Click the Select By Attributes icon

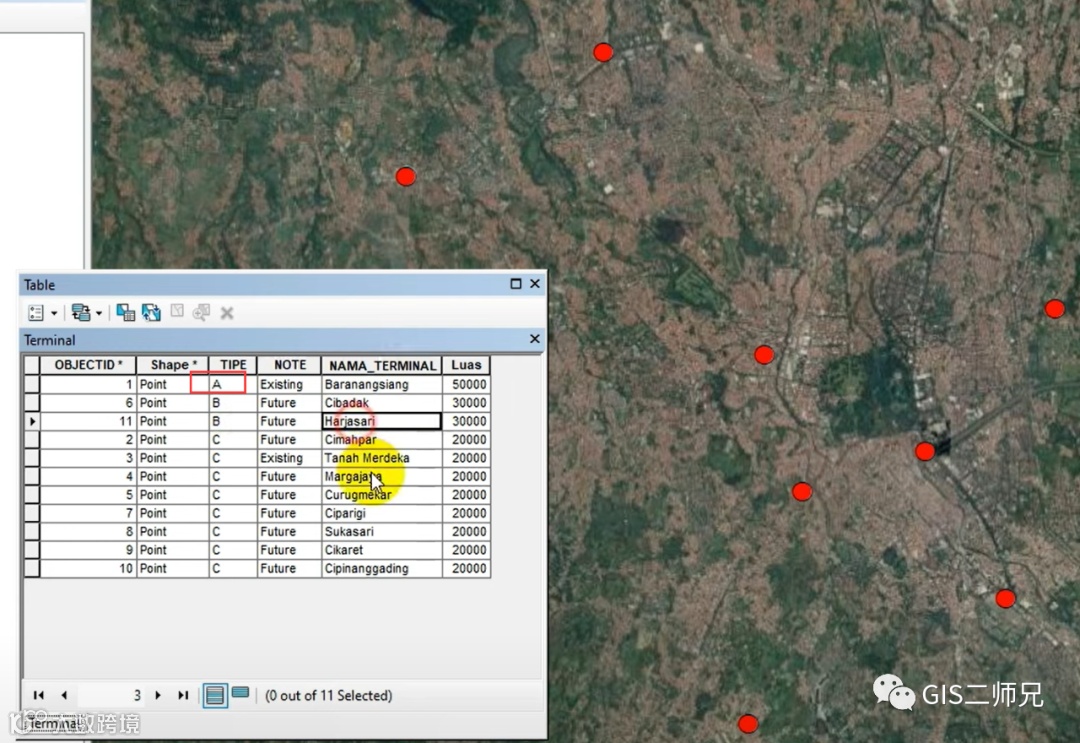point(125,313)
